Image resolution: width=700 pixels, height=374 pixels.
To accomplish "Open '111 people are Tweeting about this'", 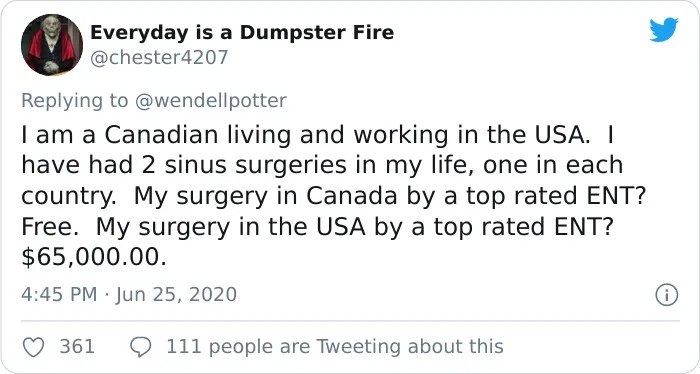I will click(335, 347).
